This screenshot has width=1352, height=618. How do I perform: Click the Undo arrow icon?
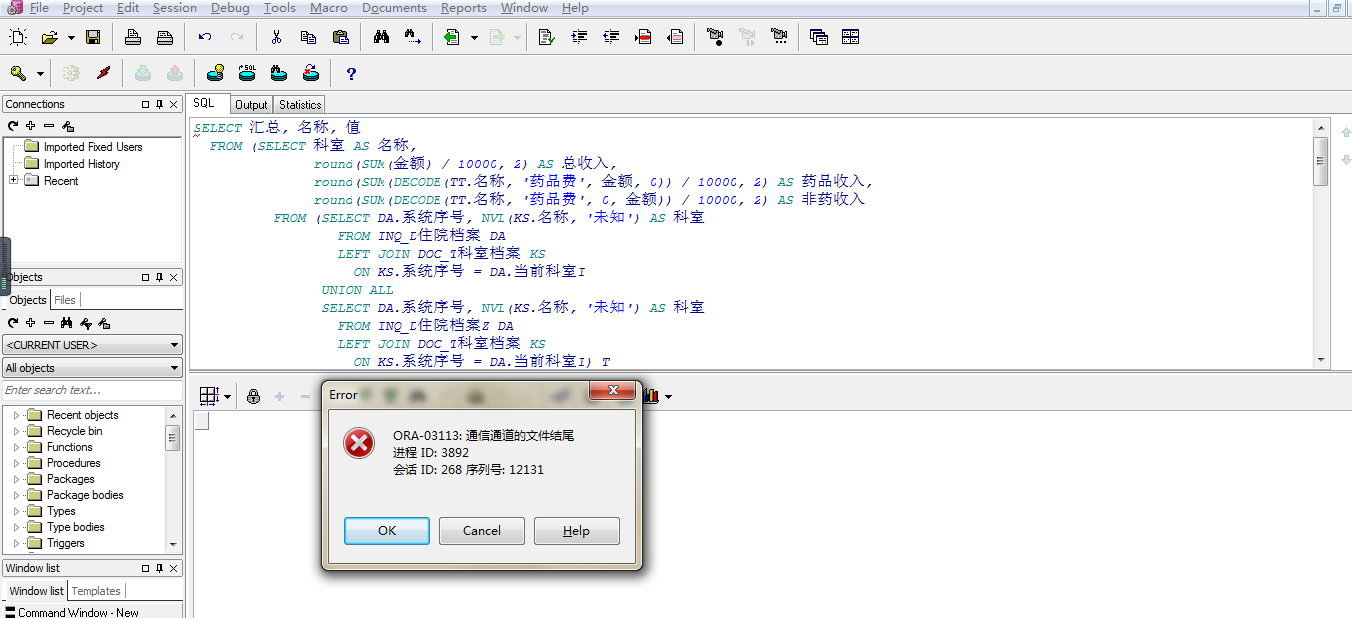(x=205, y=38)
